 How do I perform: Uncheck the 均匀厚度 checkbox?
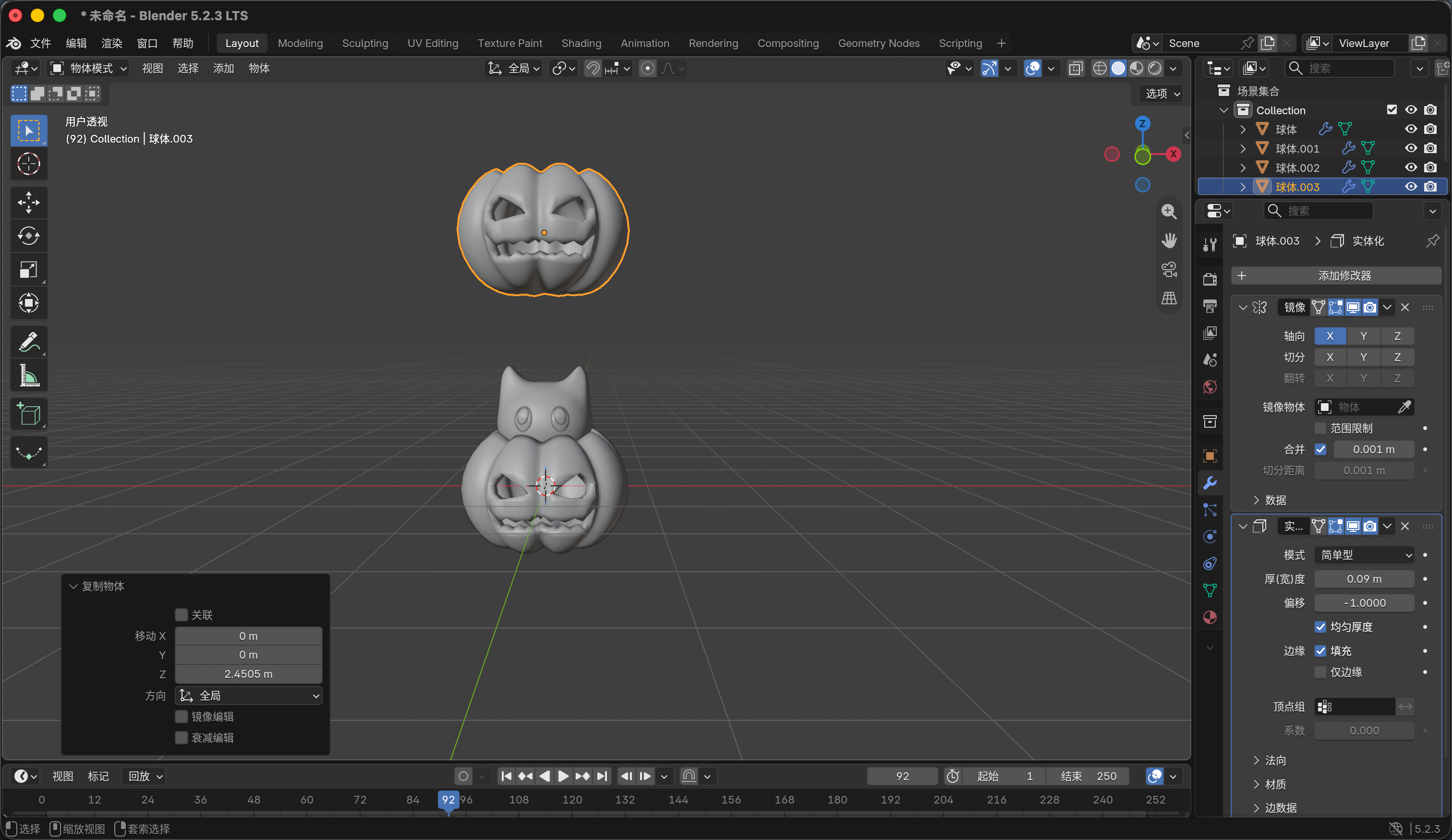1320,627
